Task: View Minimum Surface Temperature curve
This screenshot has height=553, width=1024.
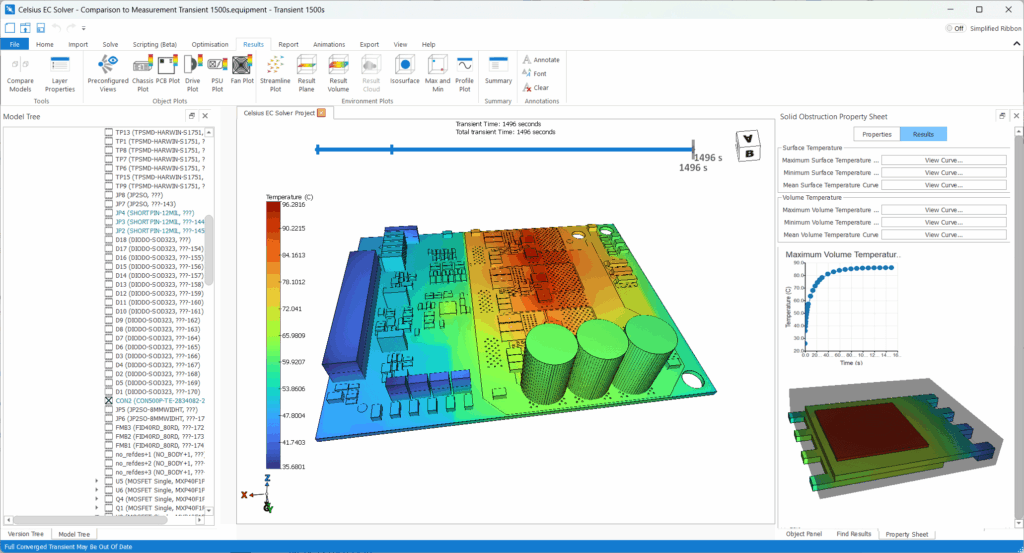Action: (944, 172)
